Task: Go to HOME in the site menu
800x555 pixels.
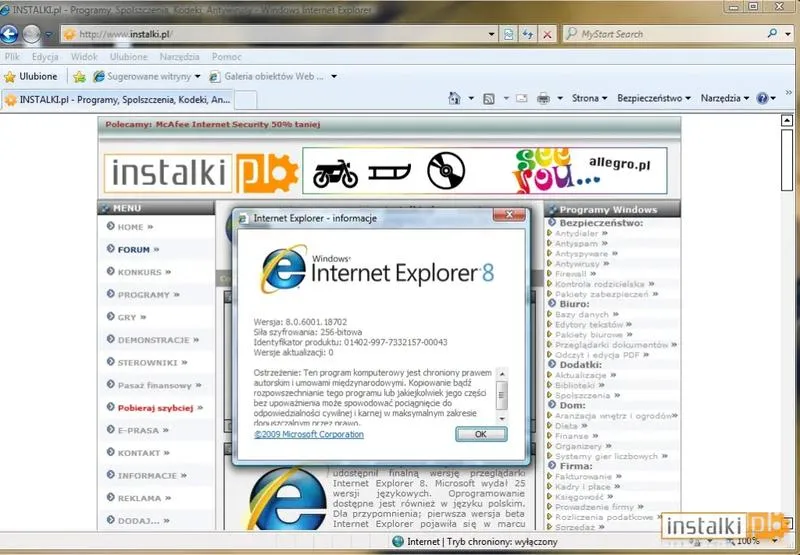Action: 130,226
